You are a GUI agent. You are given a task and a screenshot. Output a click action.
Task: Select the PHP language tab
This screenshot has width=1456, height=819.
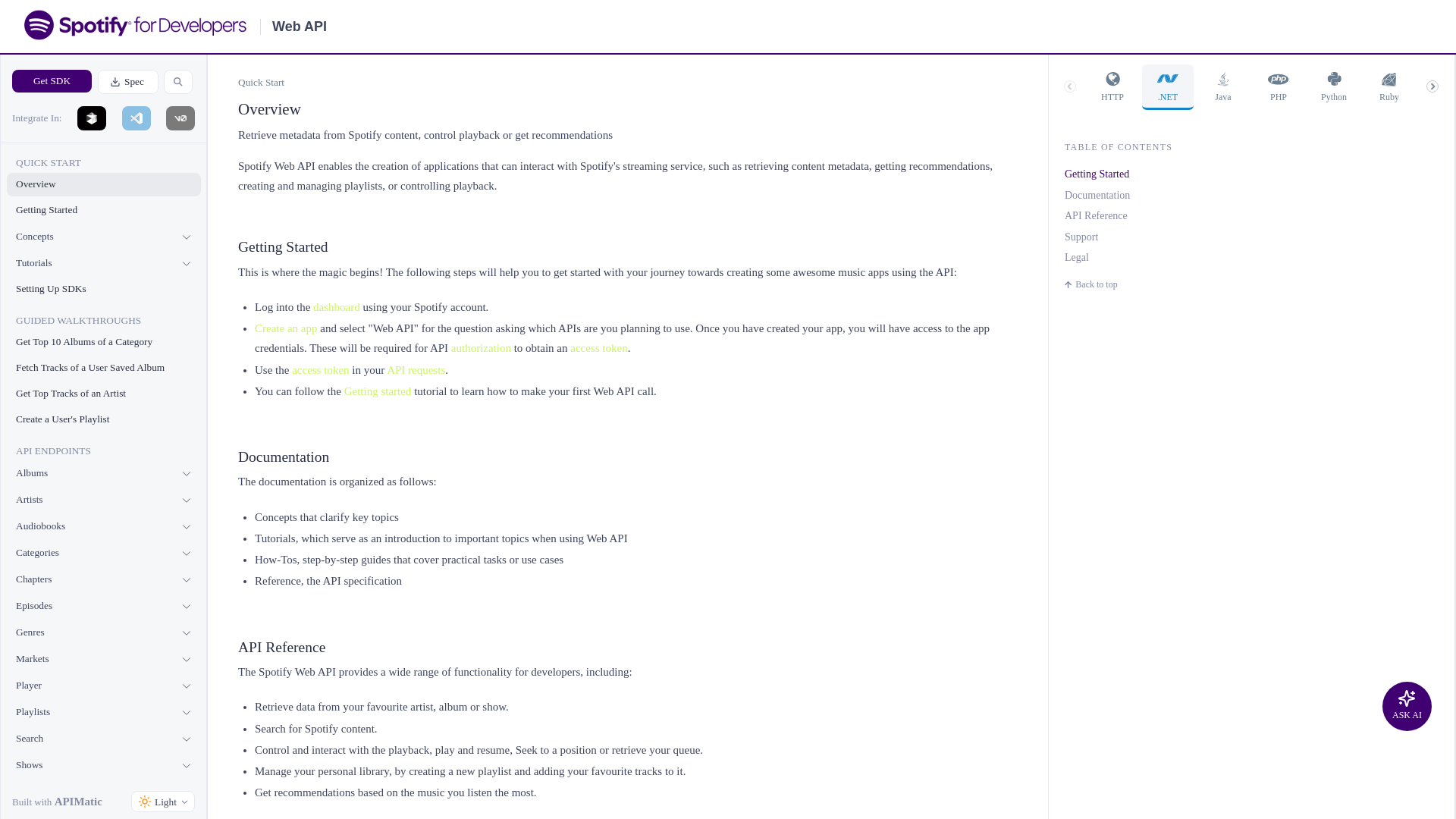point(1279,87)
